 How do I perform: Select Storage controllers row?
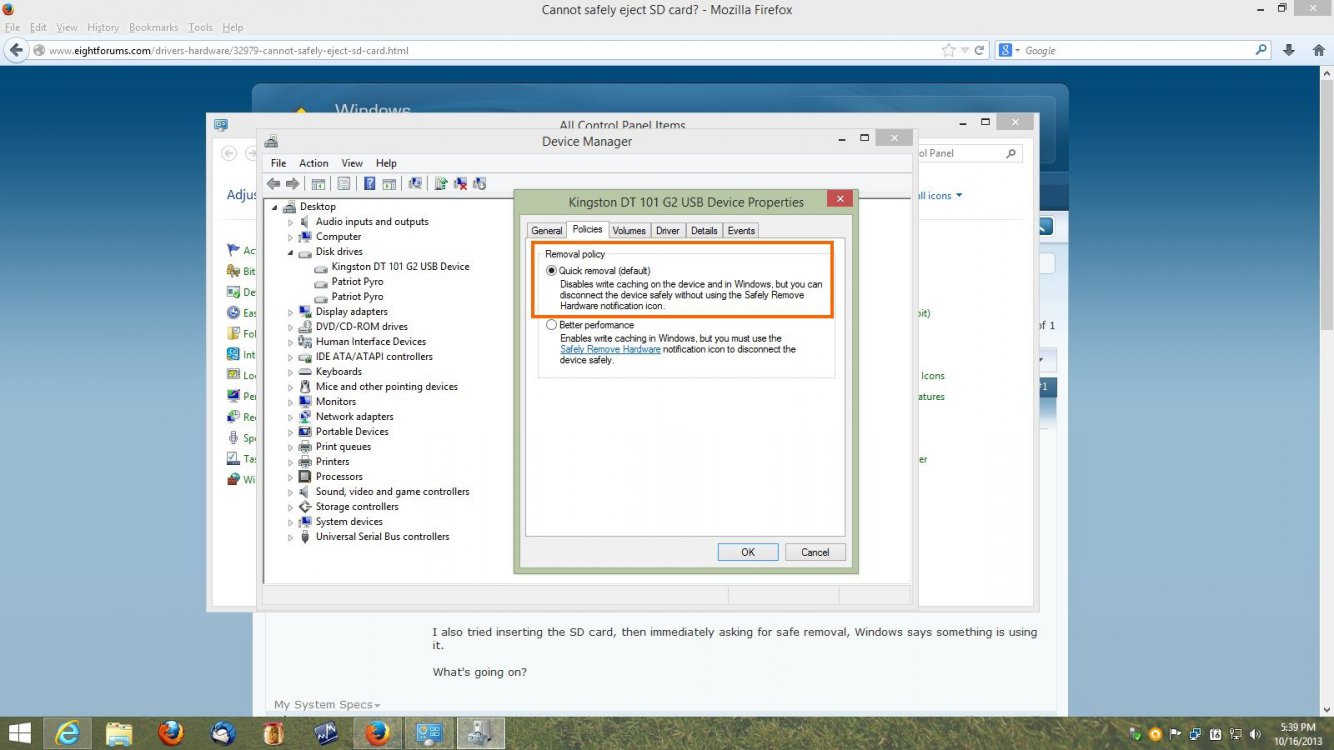coord(357,507)
